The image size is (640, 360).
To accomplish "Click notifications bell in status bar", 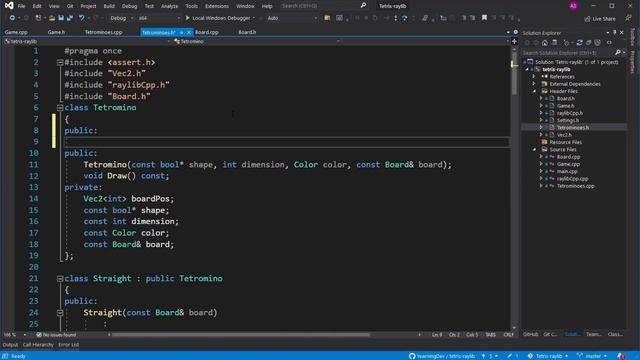I will [621, 356].
